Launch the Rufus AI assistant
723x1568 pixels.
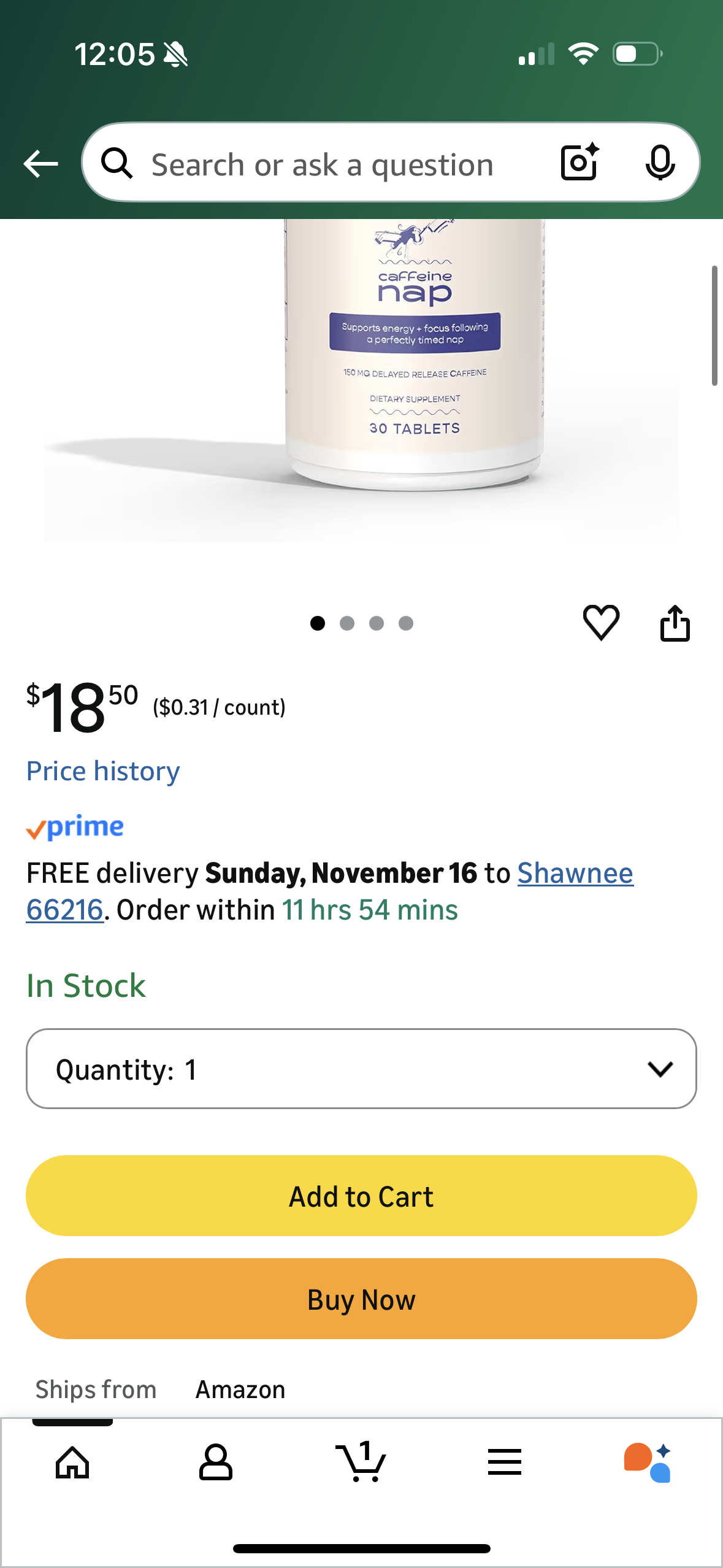click(648, 1462)
